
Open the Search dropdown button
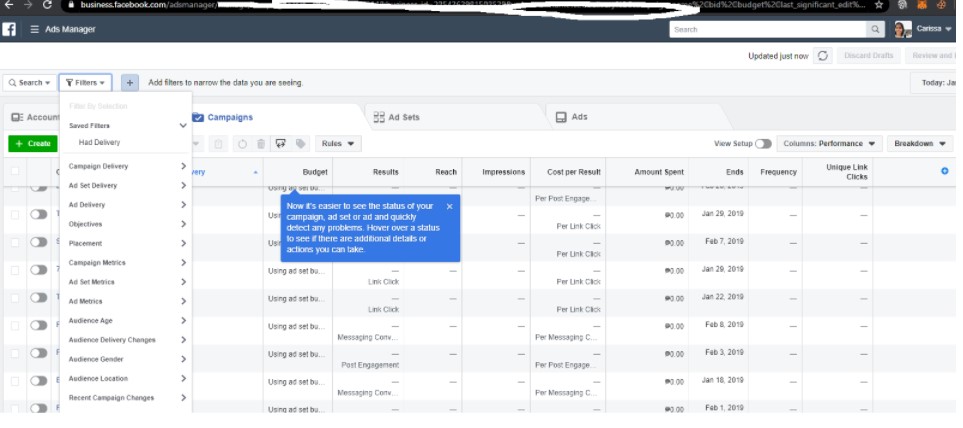29,82
